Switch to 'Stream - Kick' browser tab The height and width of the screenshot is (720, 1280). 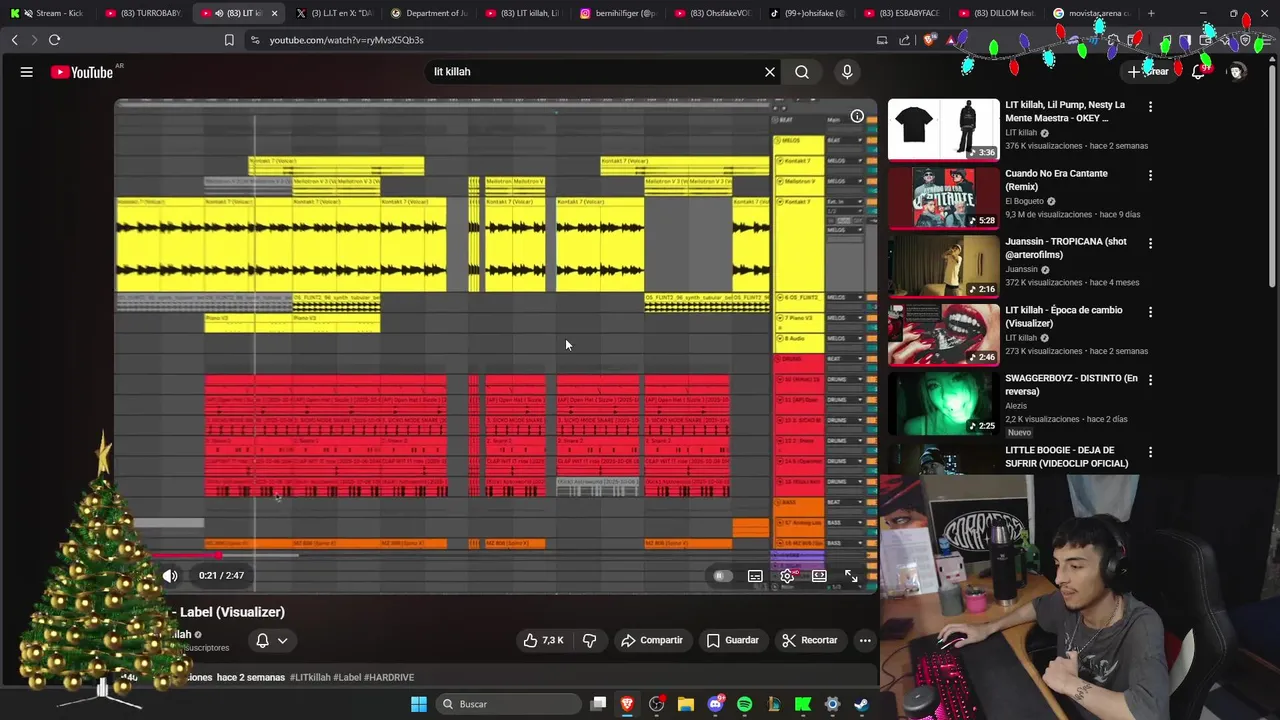click(50, 13)
